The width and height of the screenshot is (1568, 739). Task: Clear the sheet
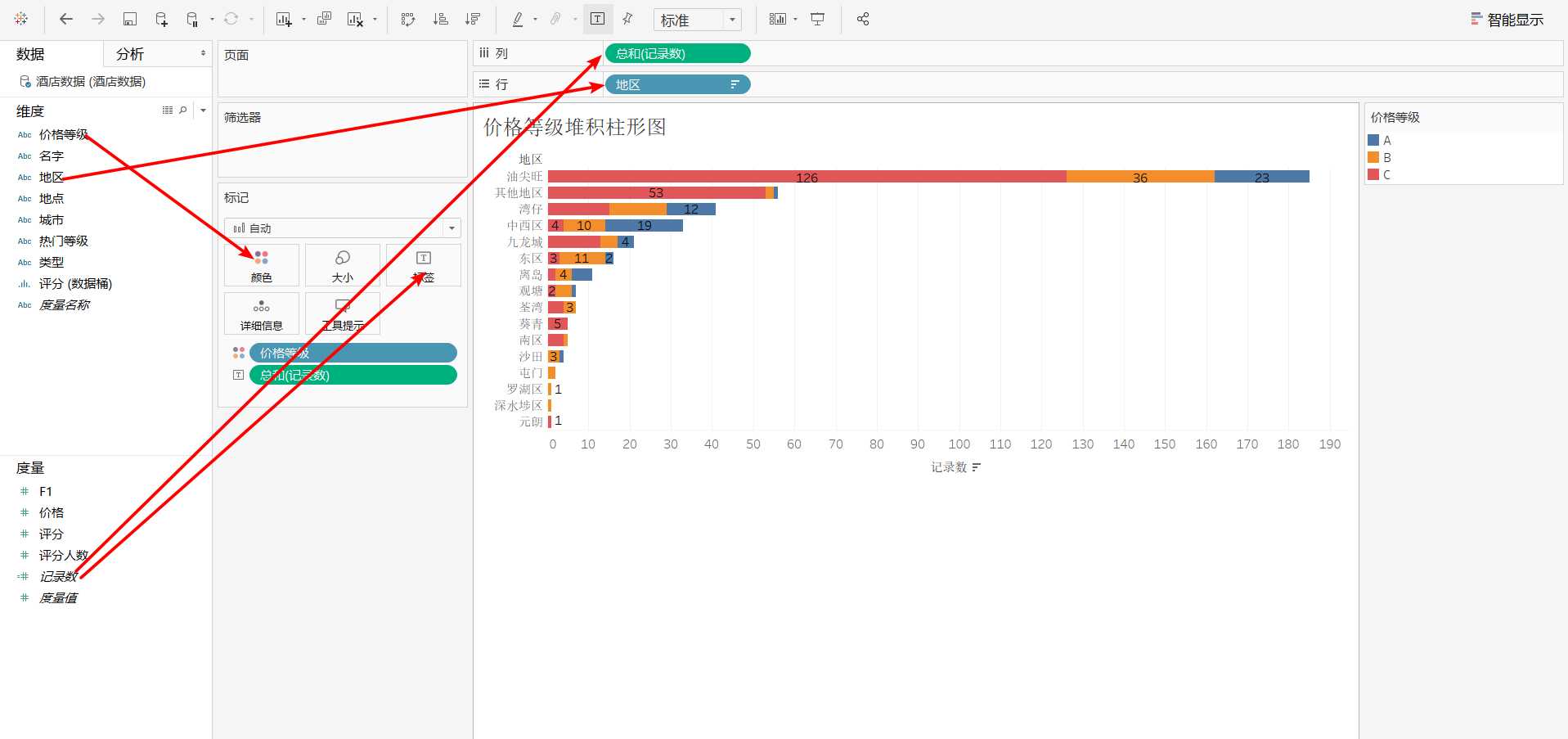point(356,19)
